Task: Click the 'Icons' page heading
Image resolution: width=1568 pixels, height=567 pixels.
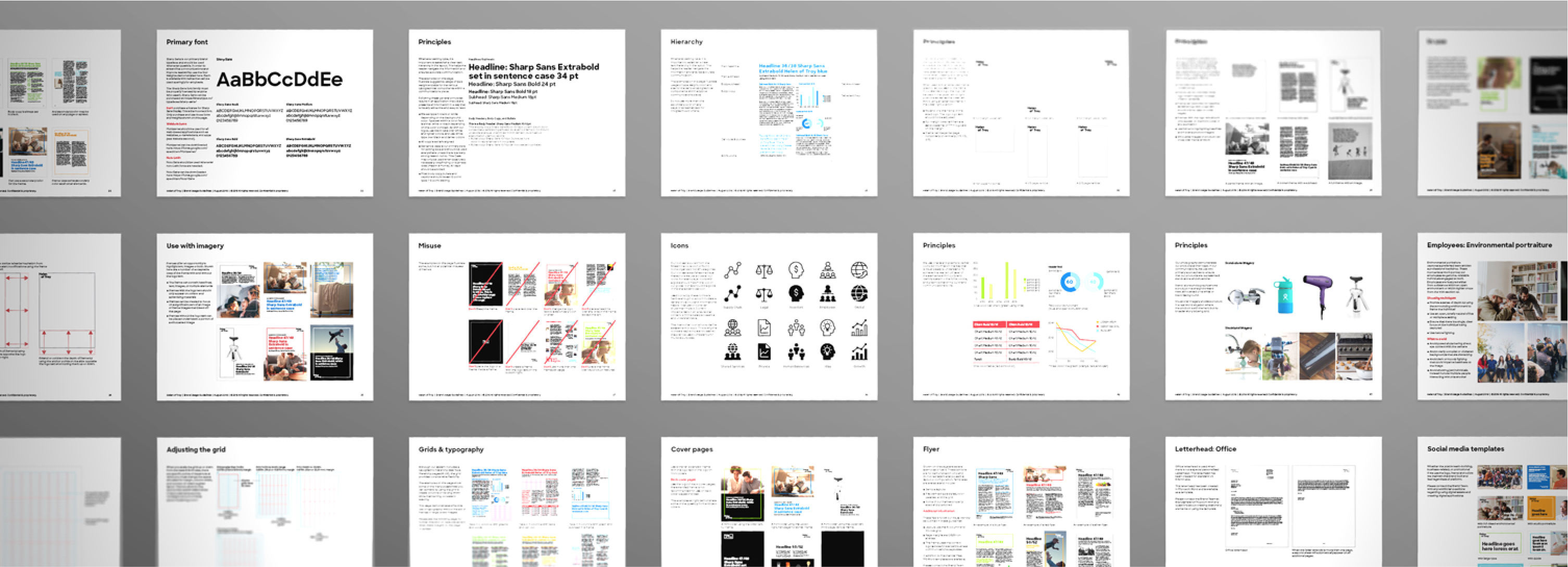Action: pos(679,246)
